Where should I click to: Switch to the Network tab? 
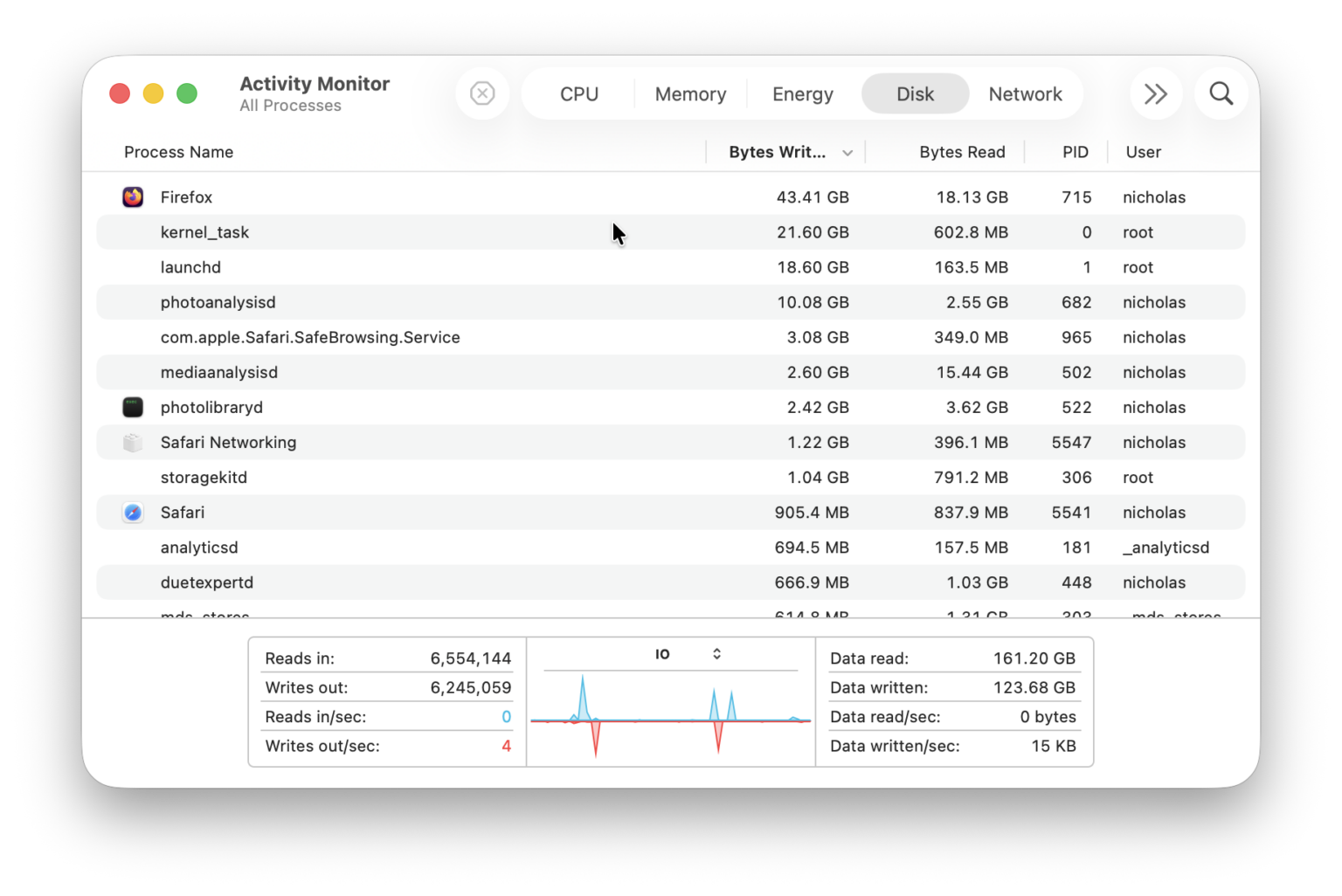(x=1025, y=94)
